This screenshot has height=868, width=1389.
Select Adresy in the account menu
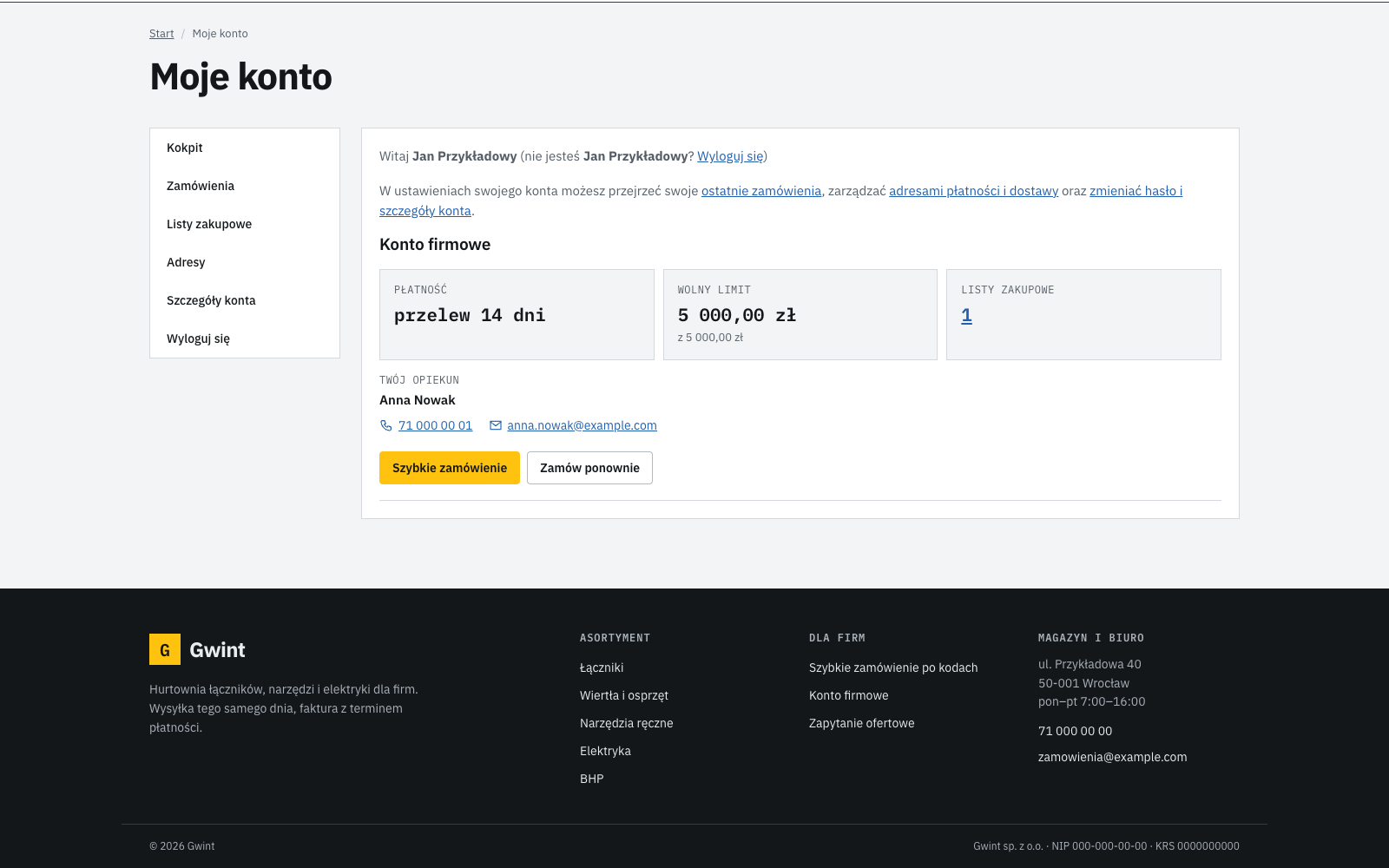(x=245, y=262)
